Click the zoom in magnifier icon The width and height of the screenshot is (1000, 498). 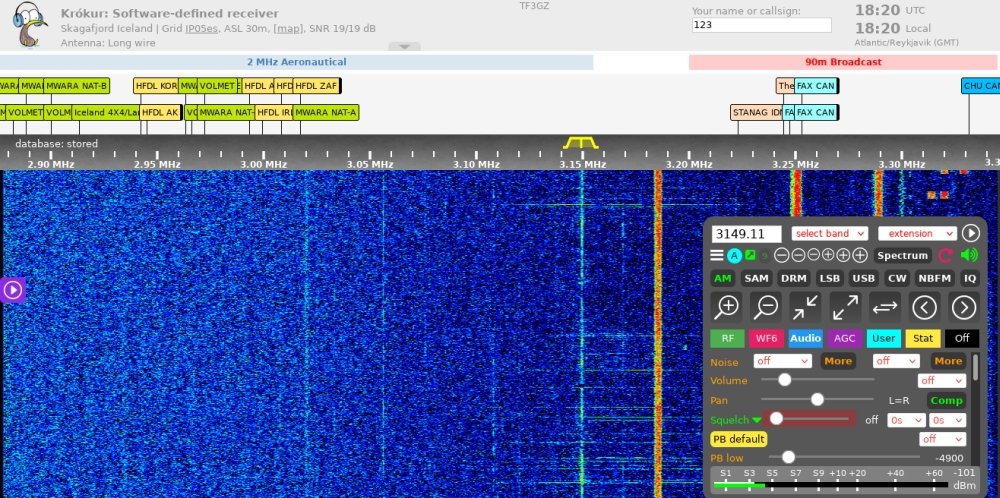[727, 307]
